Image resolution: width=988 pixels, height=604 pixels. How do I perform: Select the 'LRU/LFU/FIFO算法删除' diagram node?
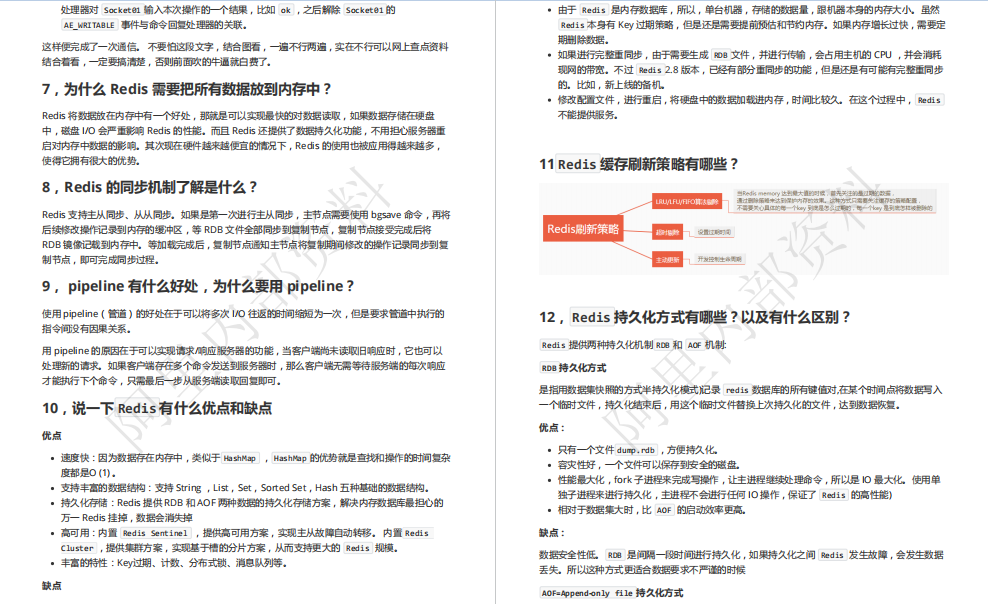pyautogui.click(x=687, y=202)
